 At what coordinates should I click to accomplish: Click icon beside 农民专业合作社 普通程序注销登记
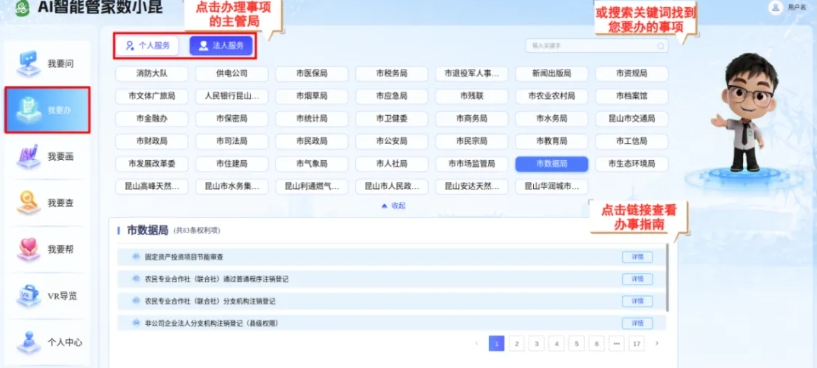137,279
